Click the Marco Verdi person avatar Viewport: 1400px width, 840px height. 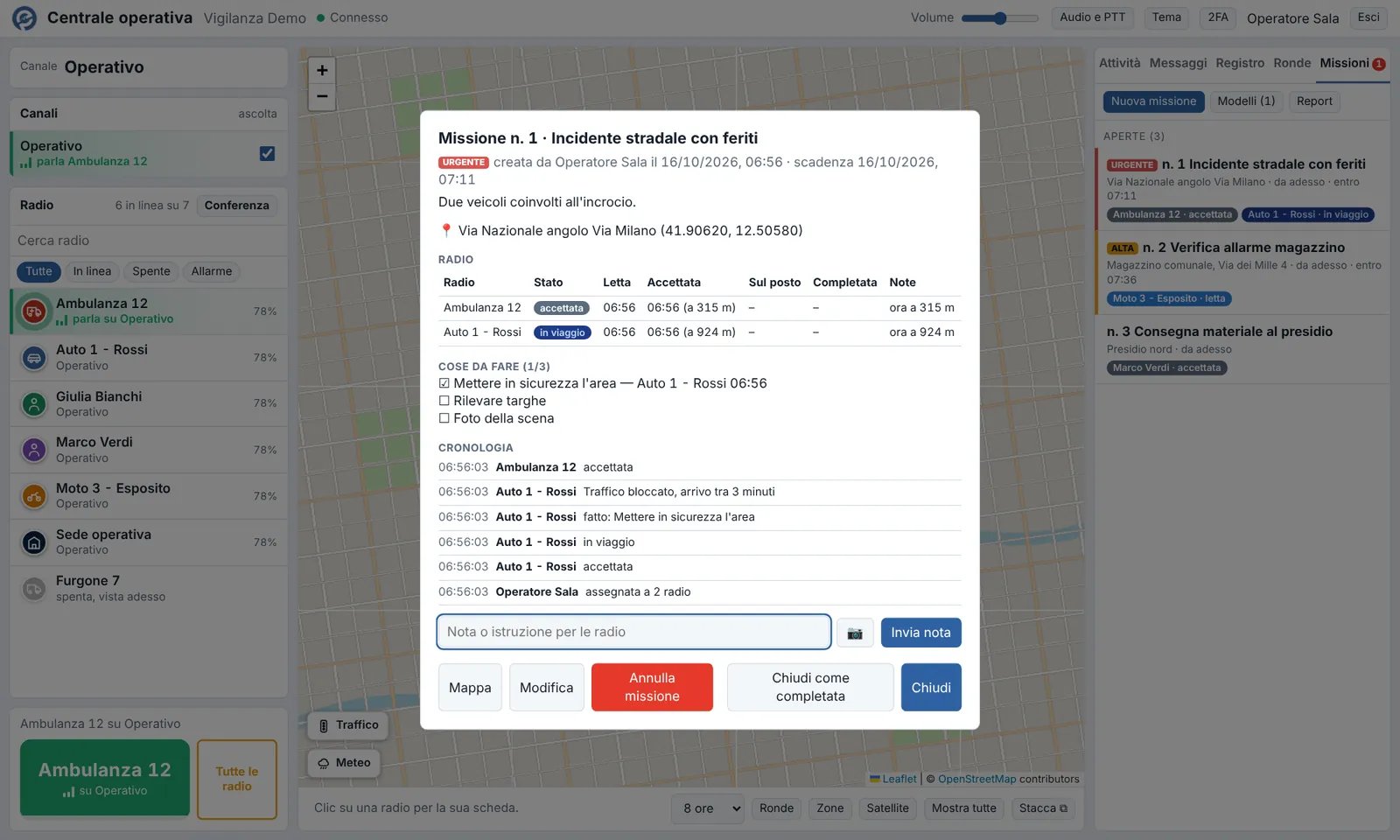click(33, 450)
